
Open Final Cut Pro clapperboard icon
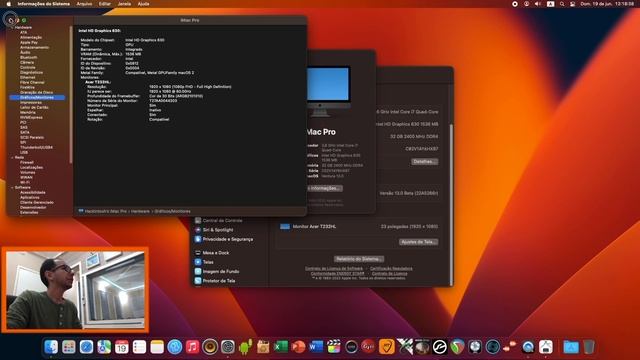pos(334,347)
